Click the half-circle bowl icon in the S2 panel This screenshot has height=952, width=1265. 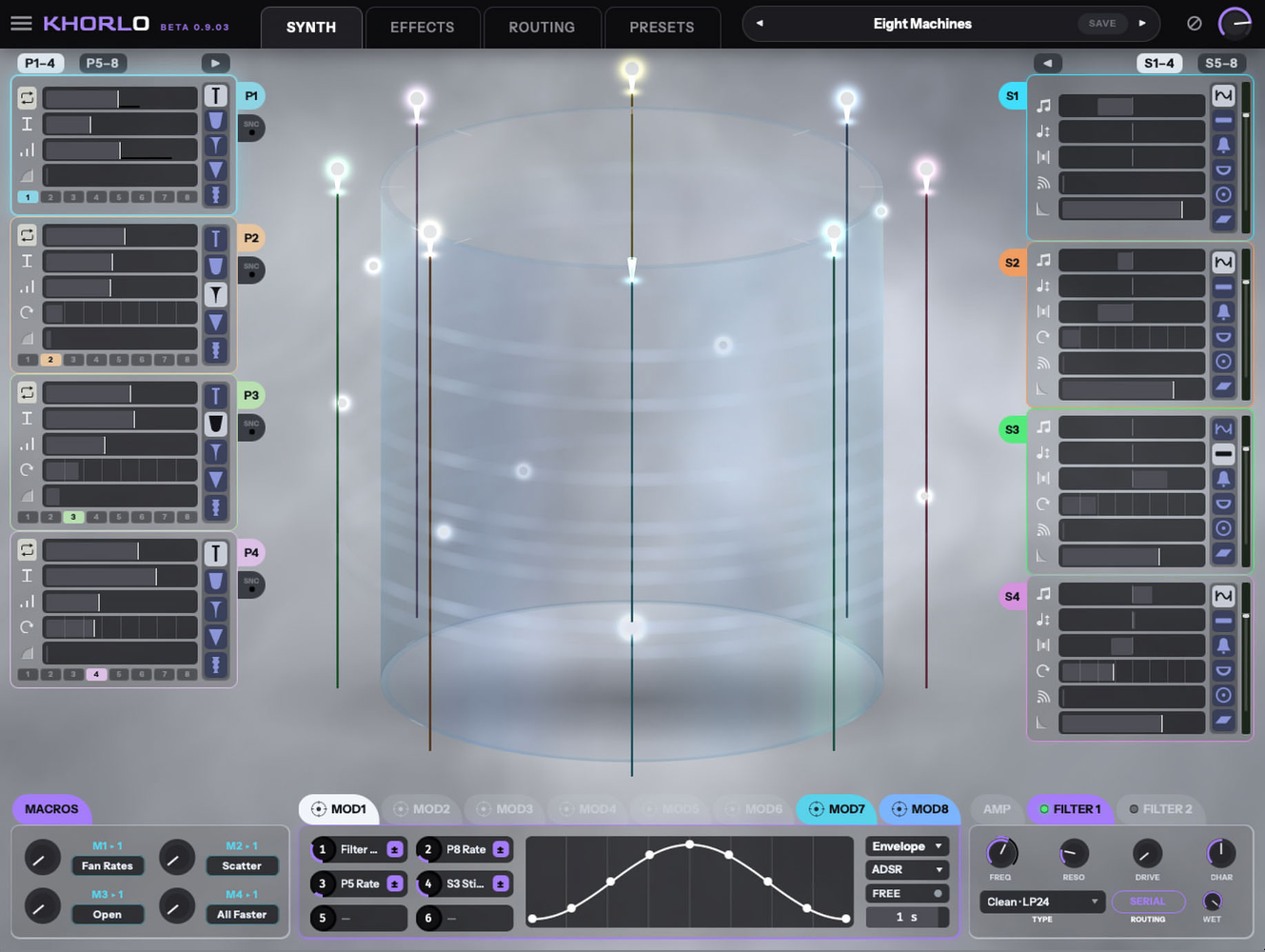(x=1223, y=337)
